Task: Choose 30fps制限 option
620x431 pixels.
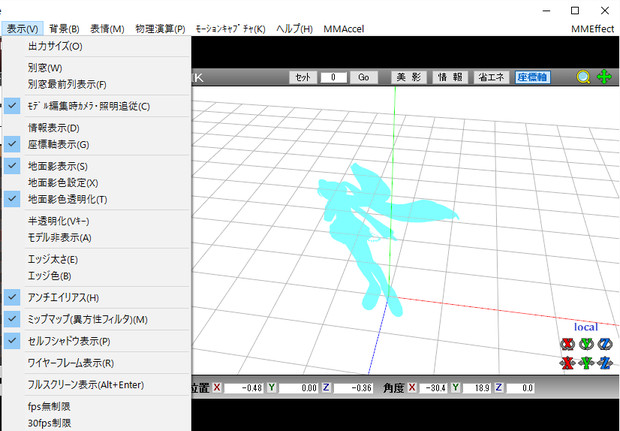Action: pos(97,423)
